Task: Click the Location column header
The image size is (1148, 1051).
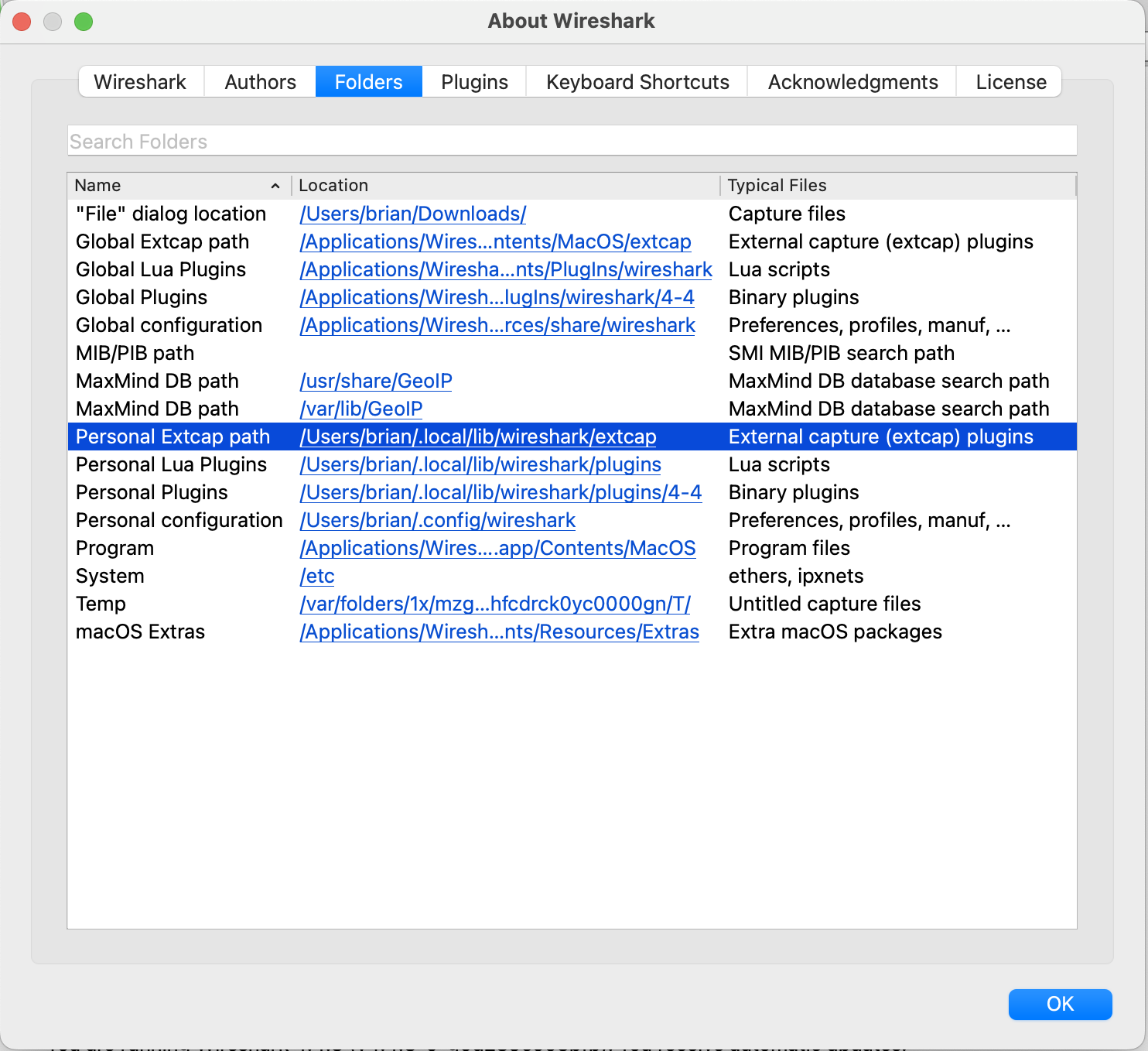Action: click(506, 186)
